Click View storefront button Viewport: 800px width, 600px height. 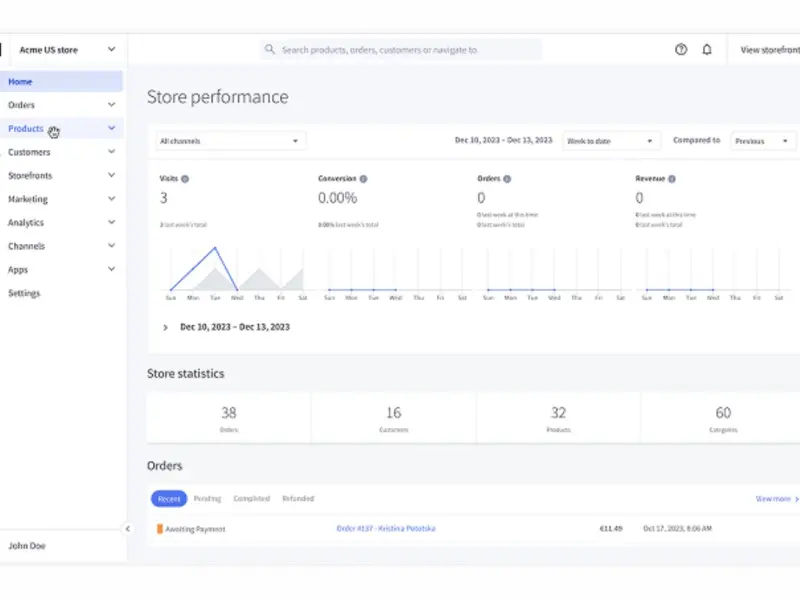click(770, 49)
